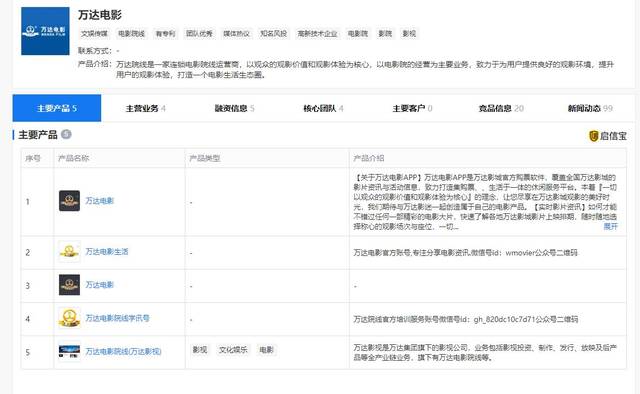Open the 竞品信息 tab
The image size is (640, 394).
point(501,108)
